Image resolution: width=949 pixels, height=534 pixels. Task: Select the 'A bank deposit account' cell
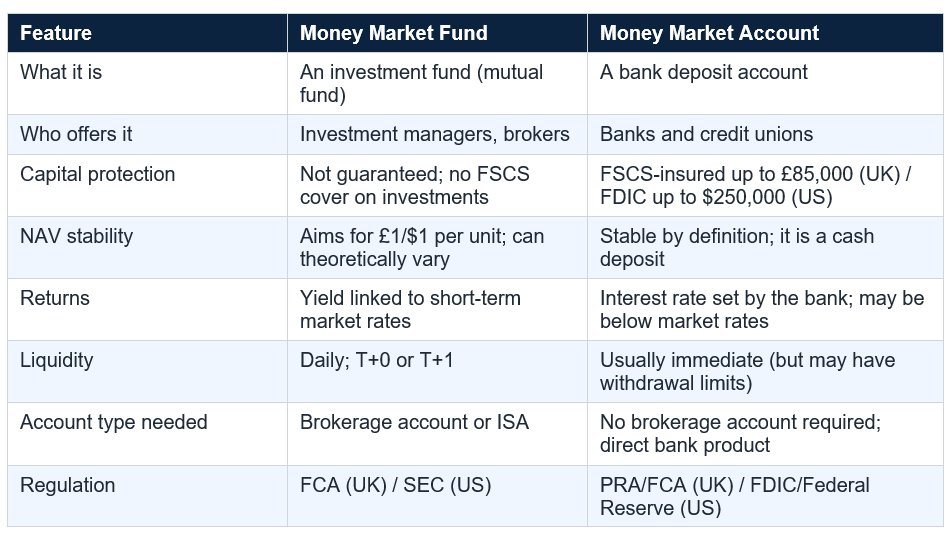tap(765, 83)
